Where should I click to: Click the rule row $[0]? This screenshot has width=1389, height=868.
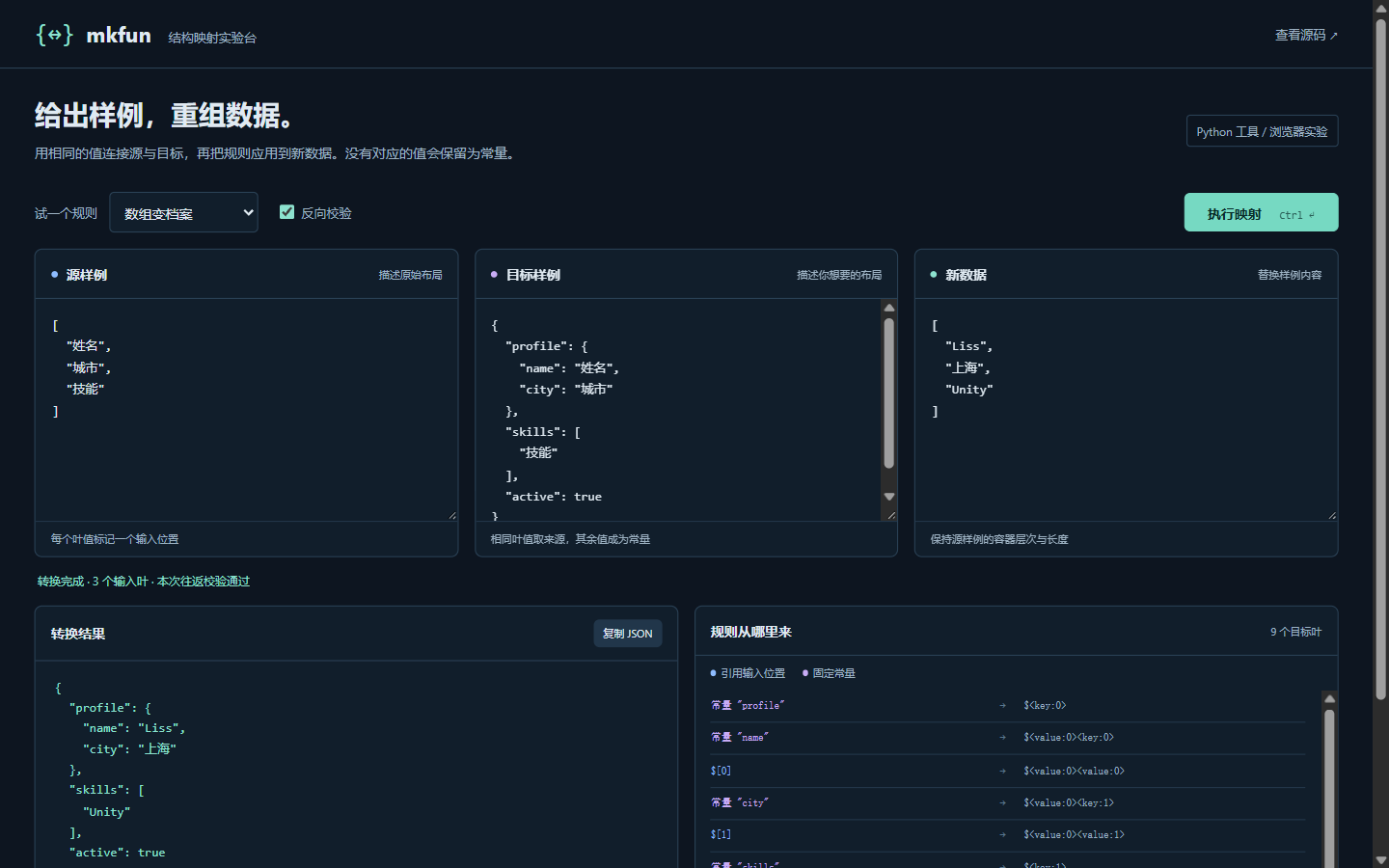point(1008,771)
